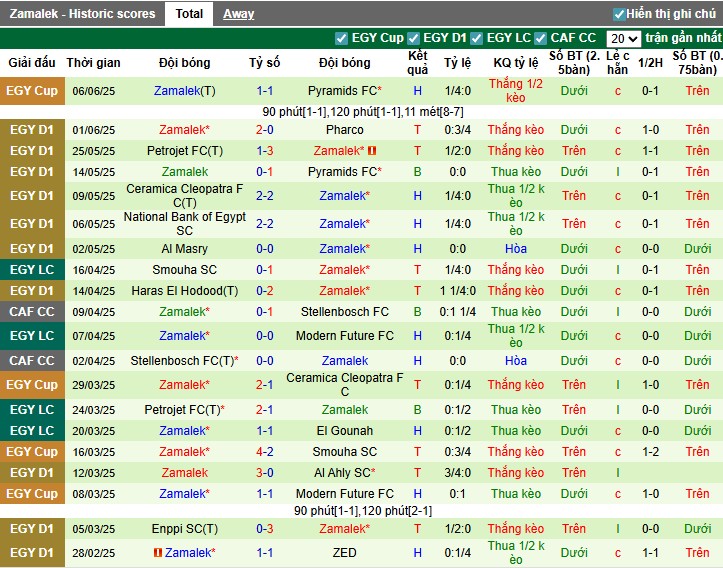Click the Thắng 1/2 kèo result on 06/06/25
Viewport: 723px width, 568px height.
[x=516, y=91]
